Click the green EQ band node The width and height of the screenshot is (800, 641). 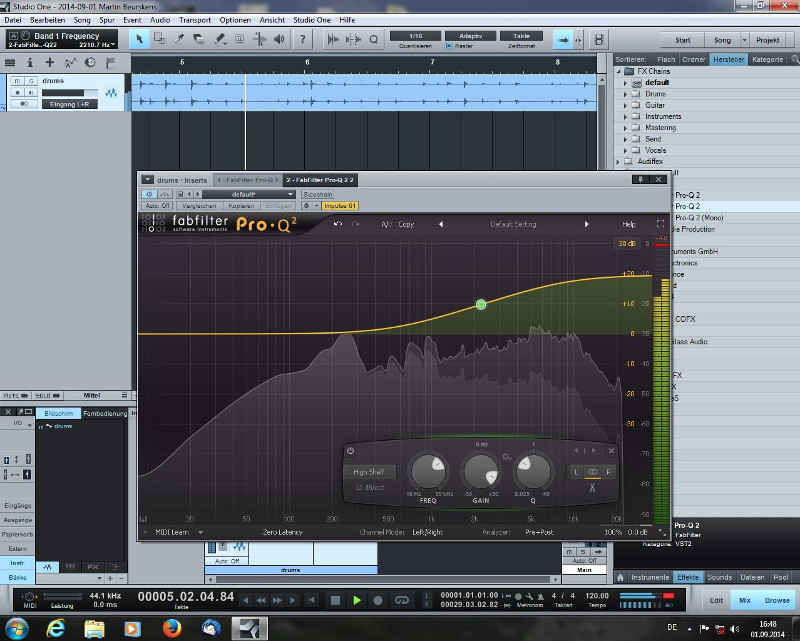pos(481,305)
